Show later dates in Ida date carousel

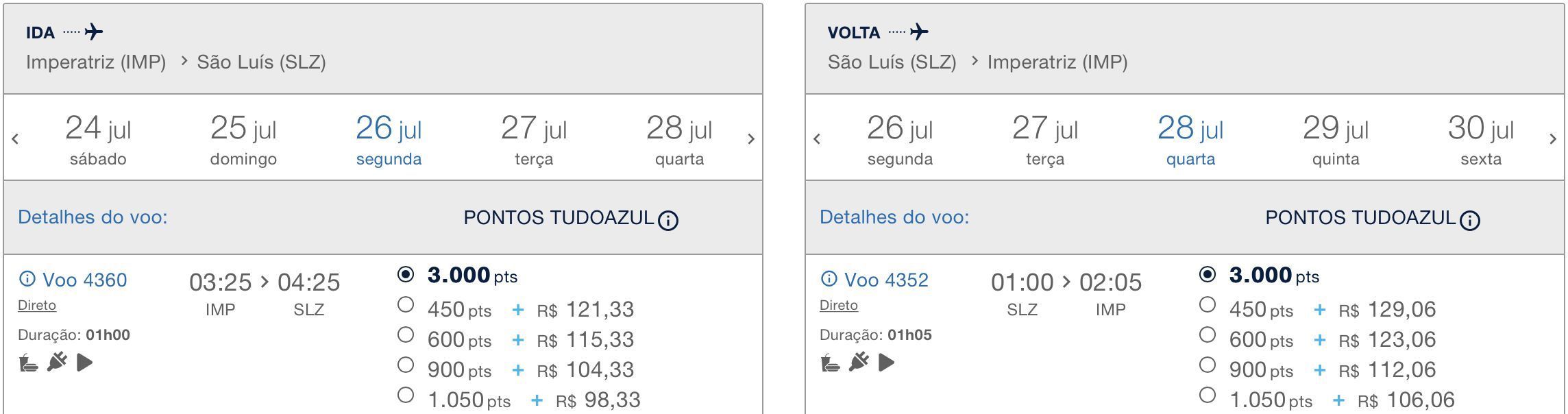(751, 139)
